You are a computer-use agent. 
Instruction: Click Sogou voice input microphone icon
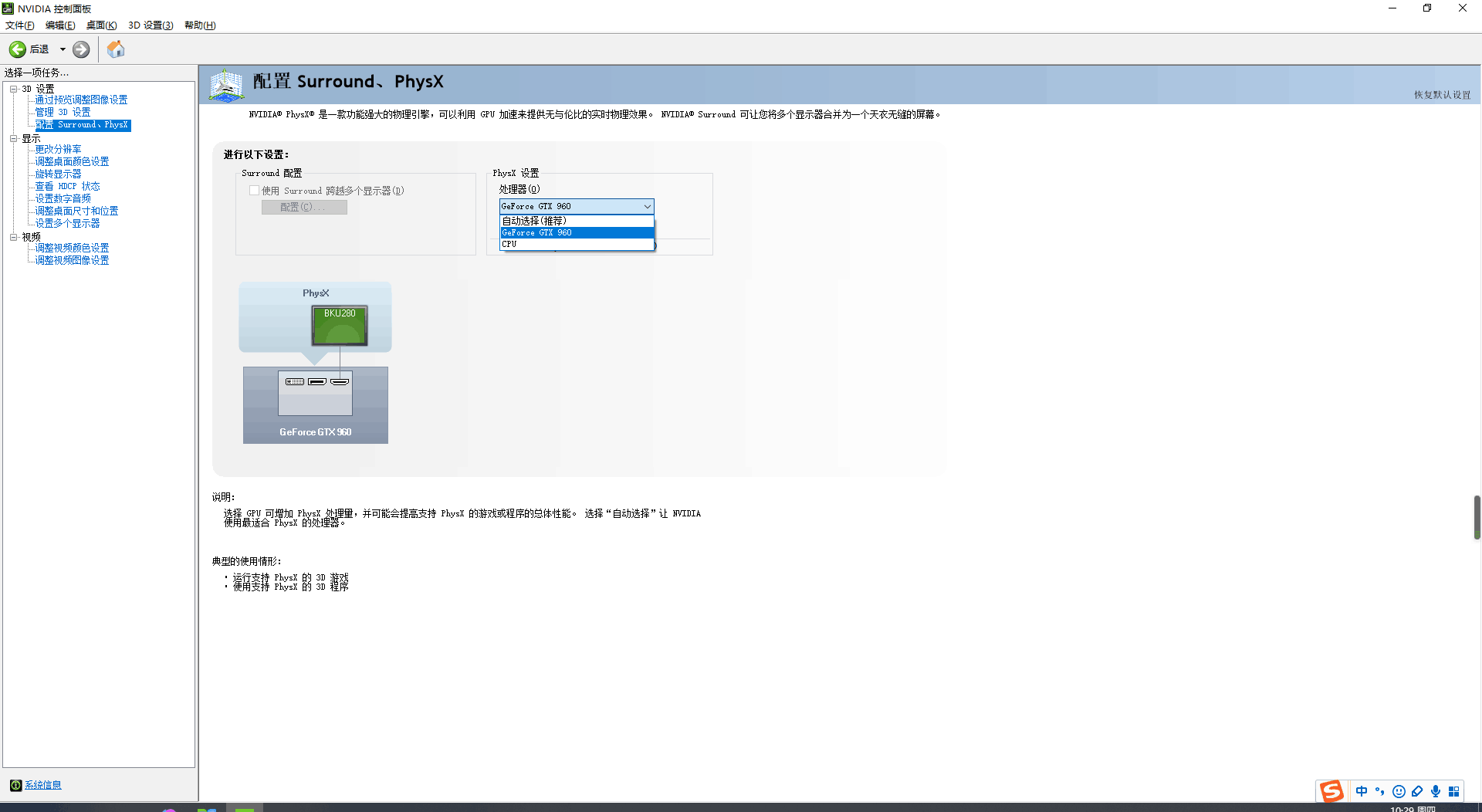1436,791
